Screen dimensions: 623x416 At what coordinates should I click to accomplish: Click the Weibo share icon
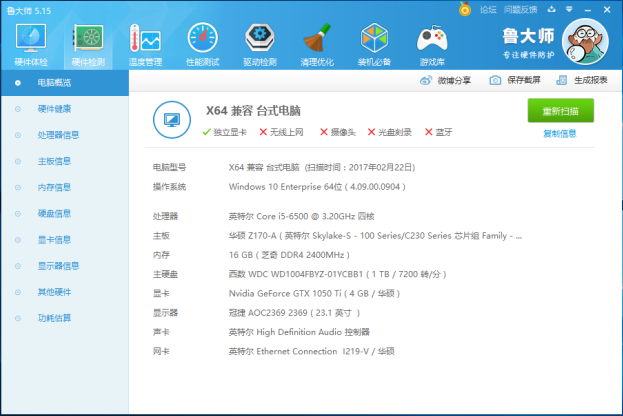[x=426, y=80]
